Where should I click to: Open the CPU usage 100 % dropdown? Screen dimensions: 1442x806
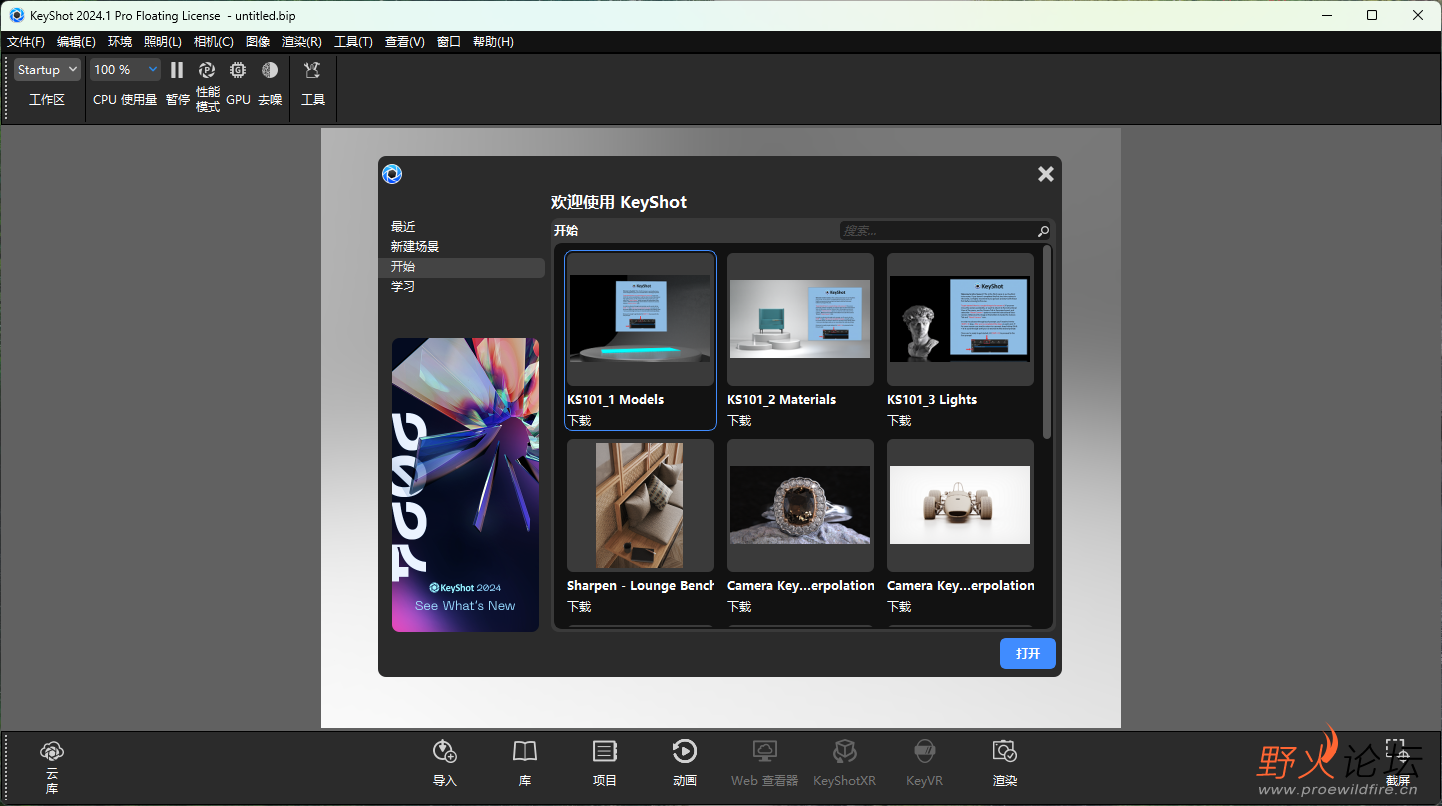pos(125,70)
